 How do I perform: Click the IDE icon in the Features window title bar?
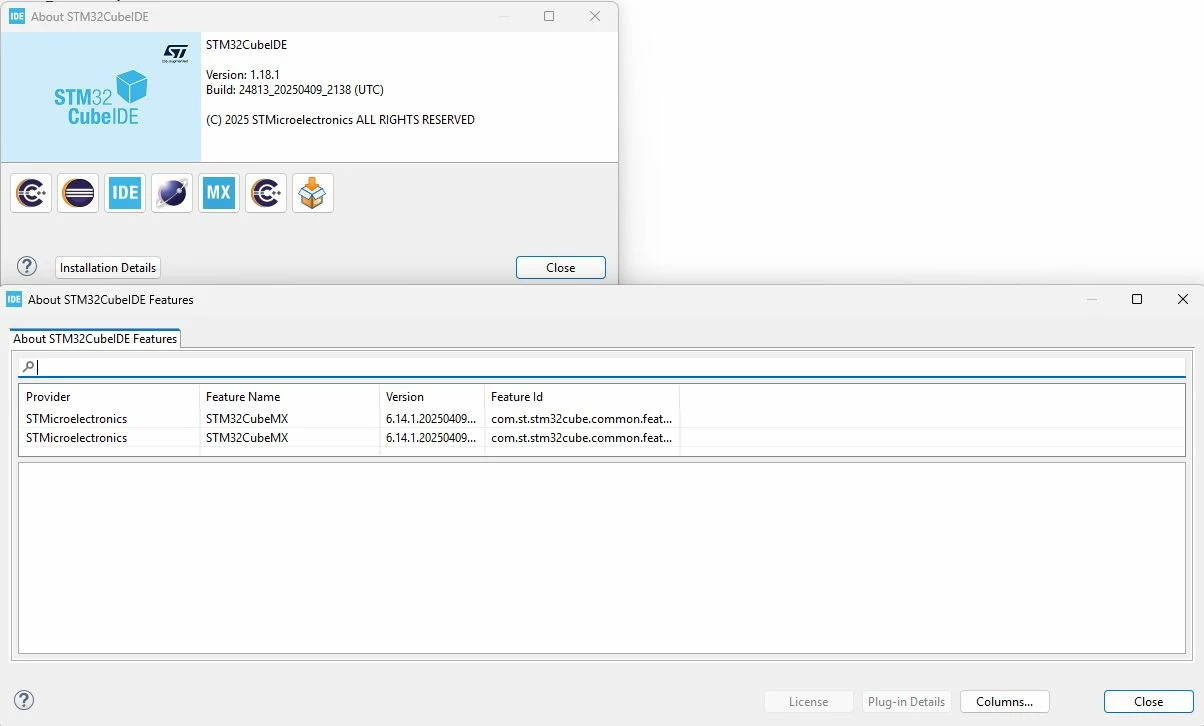pyautogui.click(x=14, y=299)
